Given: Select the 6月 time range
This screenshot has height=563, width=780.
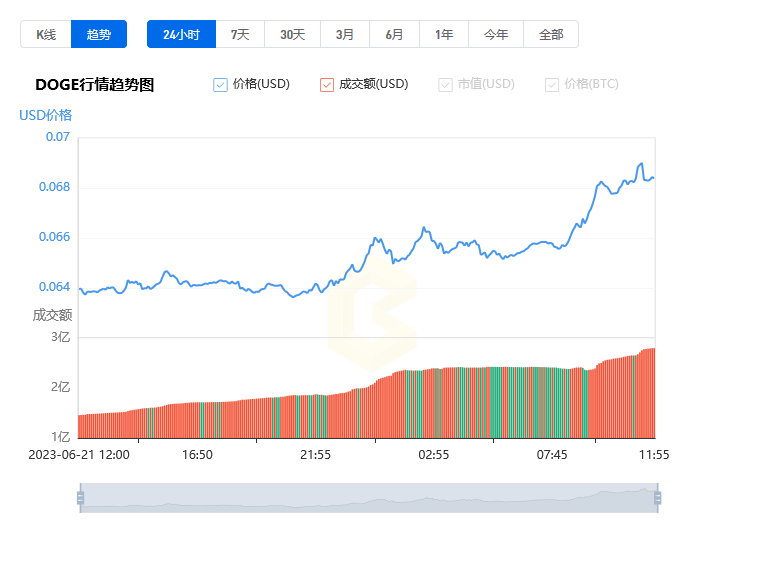Looking at the screenshot, I should pyautogui.click(x=394, y=34).
